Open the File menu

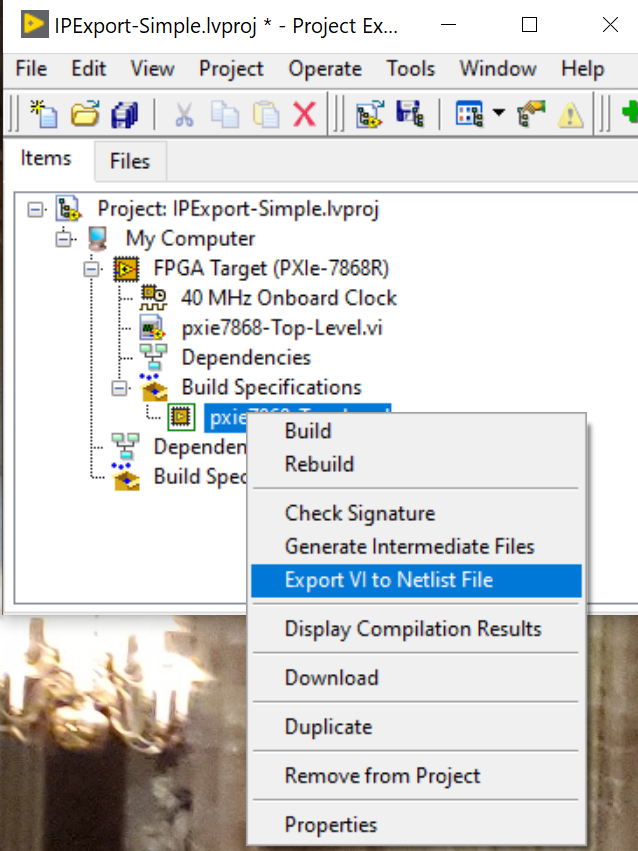point(31,69)
